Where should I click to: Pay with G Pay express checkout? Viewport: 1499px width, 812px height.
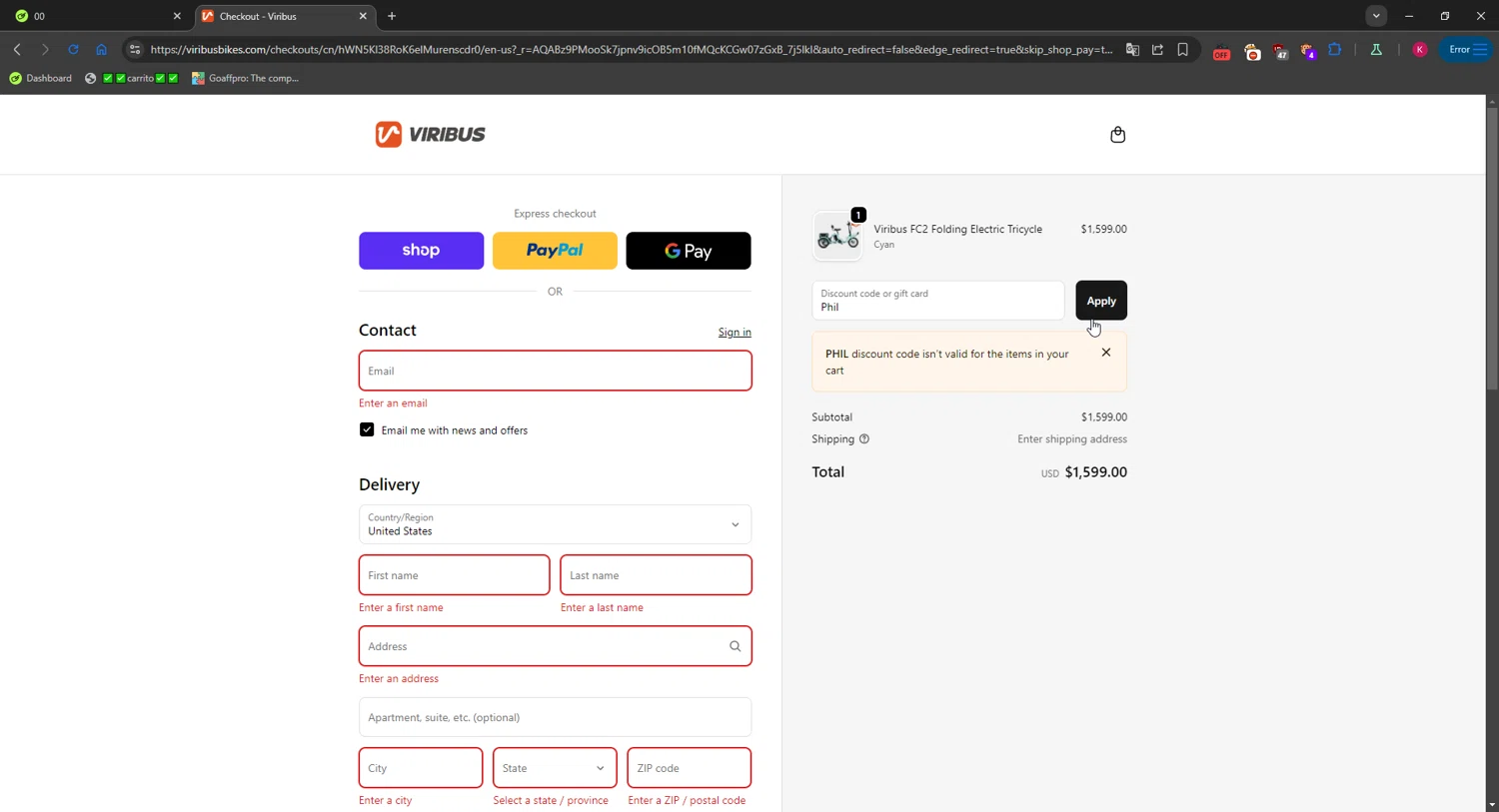[689, 251]
